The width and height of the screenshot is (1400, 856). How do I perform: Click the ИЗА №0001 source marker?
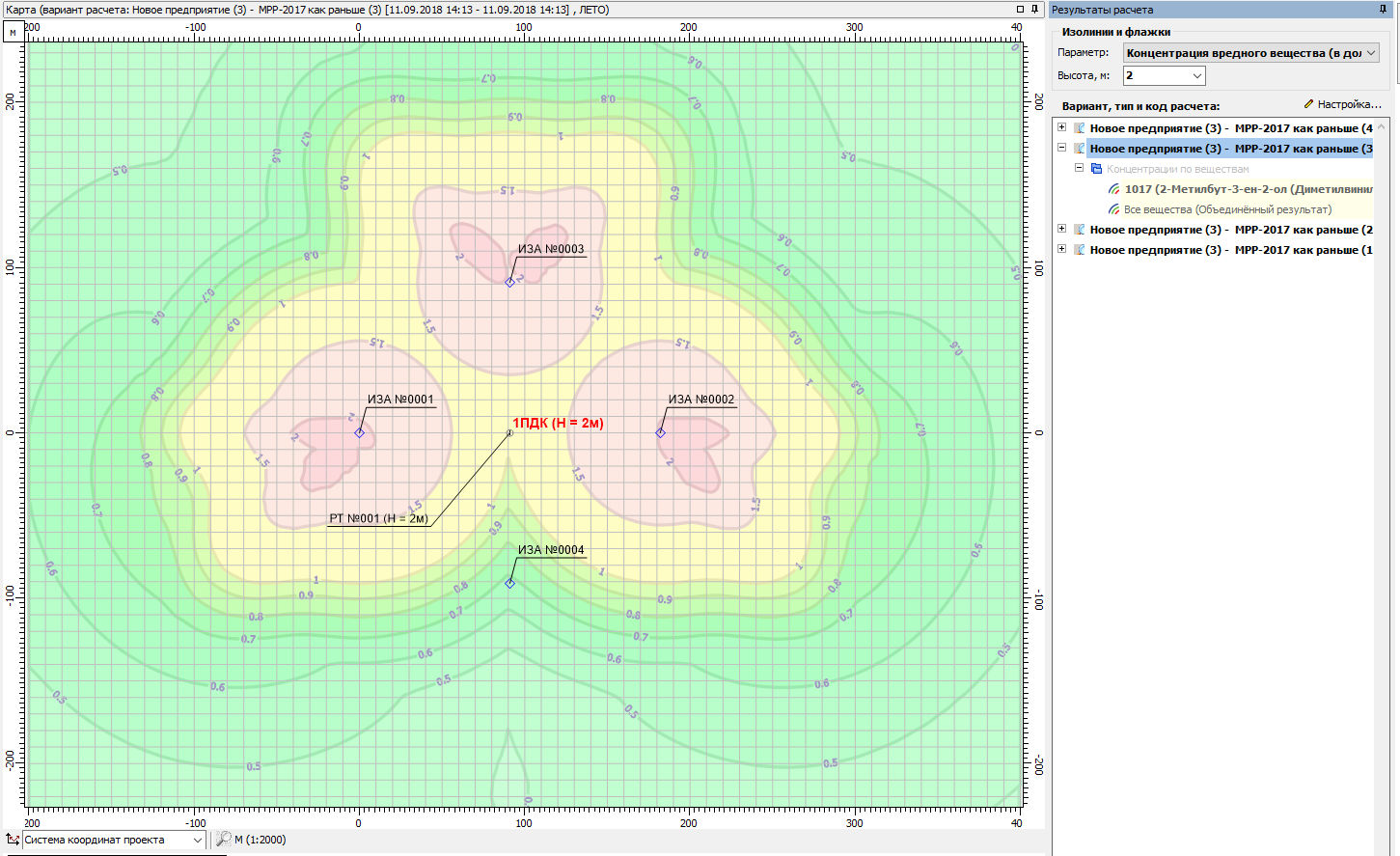[359, 432]
